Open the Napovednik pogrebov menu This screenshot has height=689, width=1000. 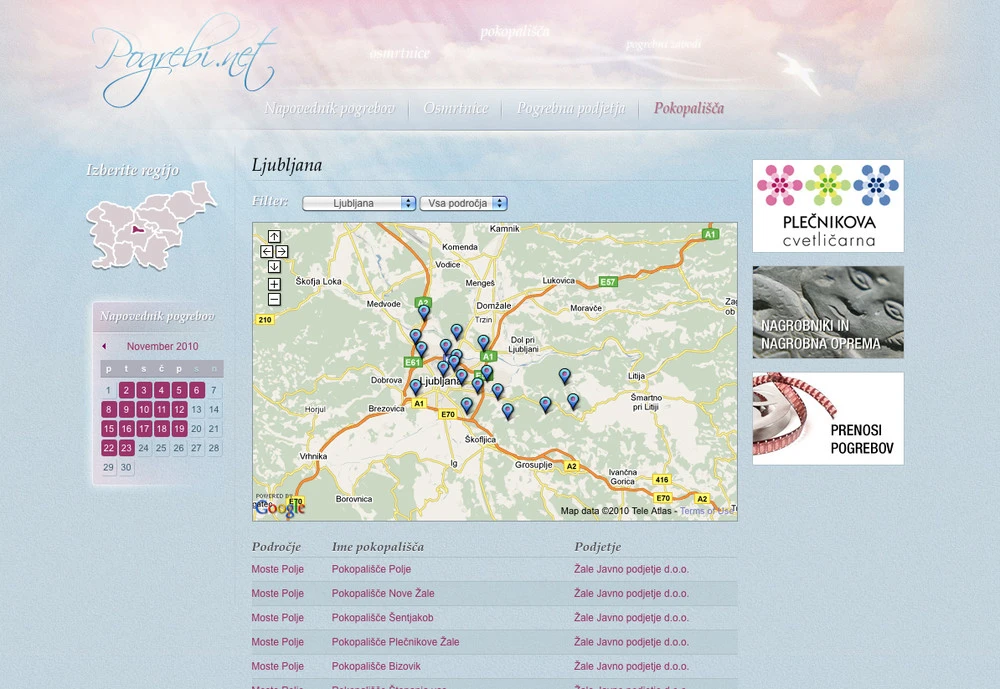coord(329,109)
